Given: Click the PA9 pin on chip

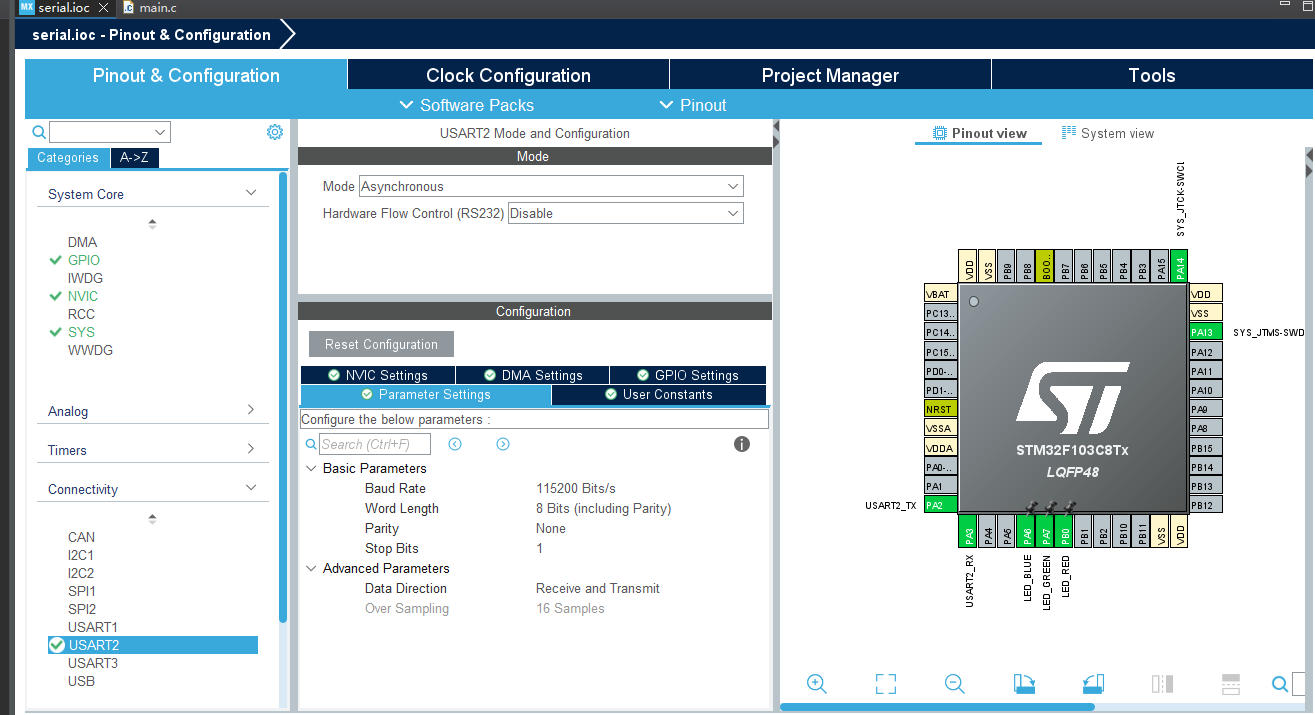Looking at the screenshot, I should [x=1206, y=409].
